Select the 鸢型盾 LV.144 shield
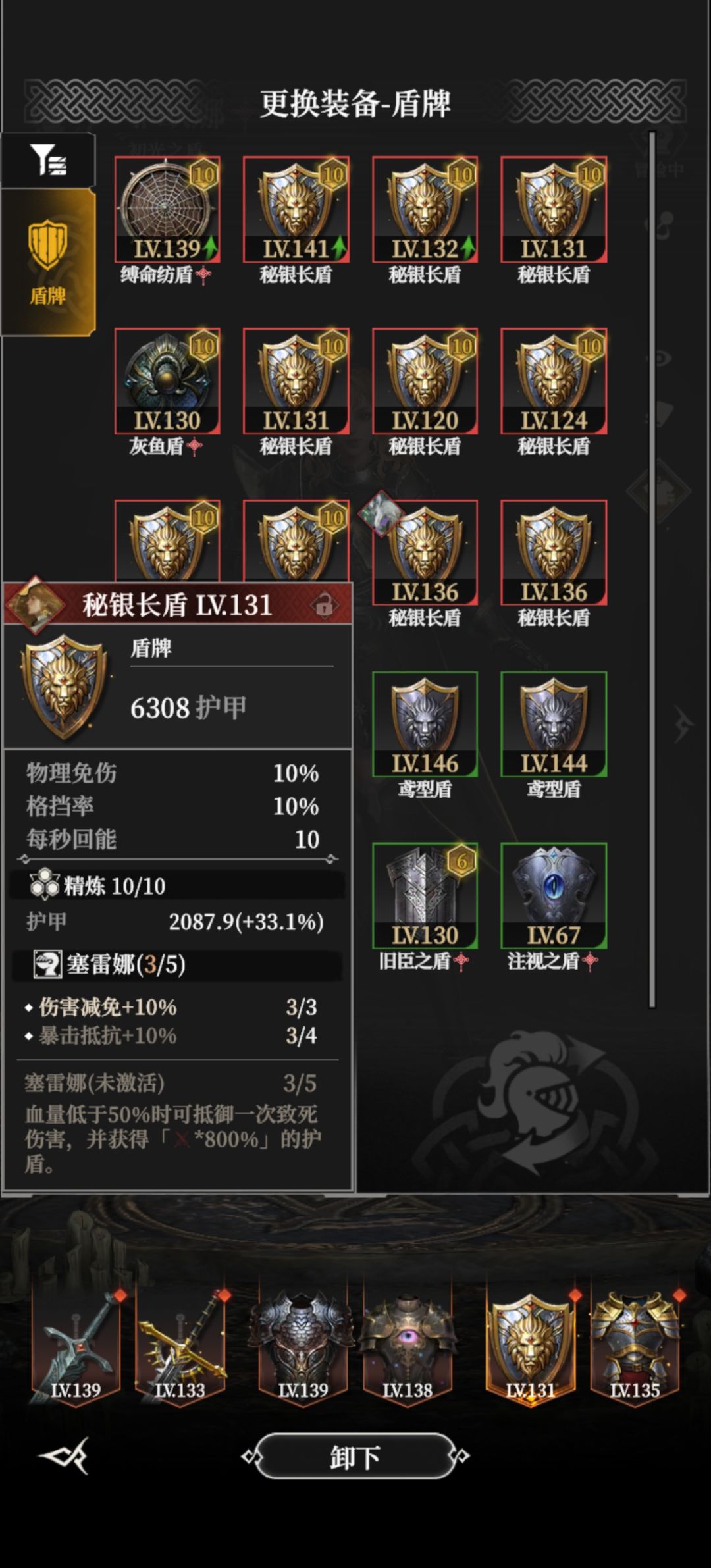Viewport: 711px width, 1568px height. tap(554, 724)
